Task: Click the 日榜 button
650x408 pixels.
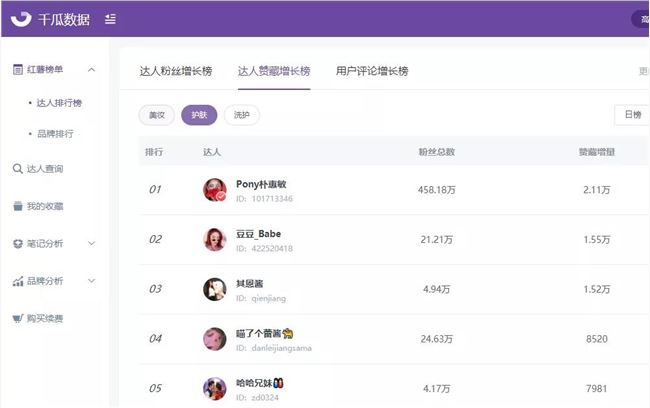Action: pos(632,115)
